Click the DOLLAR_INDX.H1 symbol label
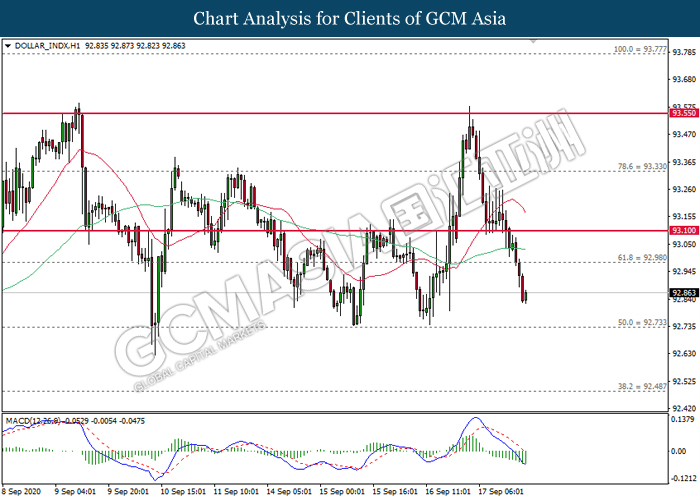700x500 pixels. (47, 46)
